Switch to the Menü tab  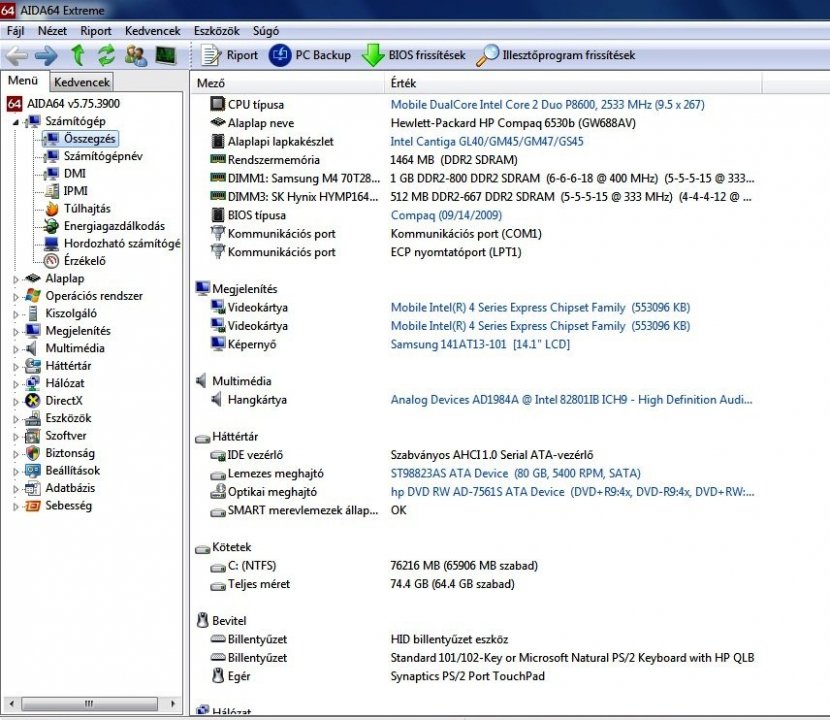23,81
